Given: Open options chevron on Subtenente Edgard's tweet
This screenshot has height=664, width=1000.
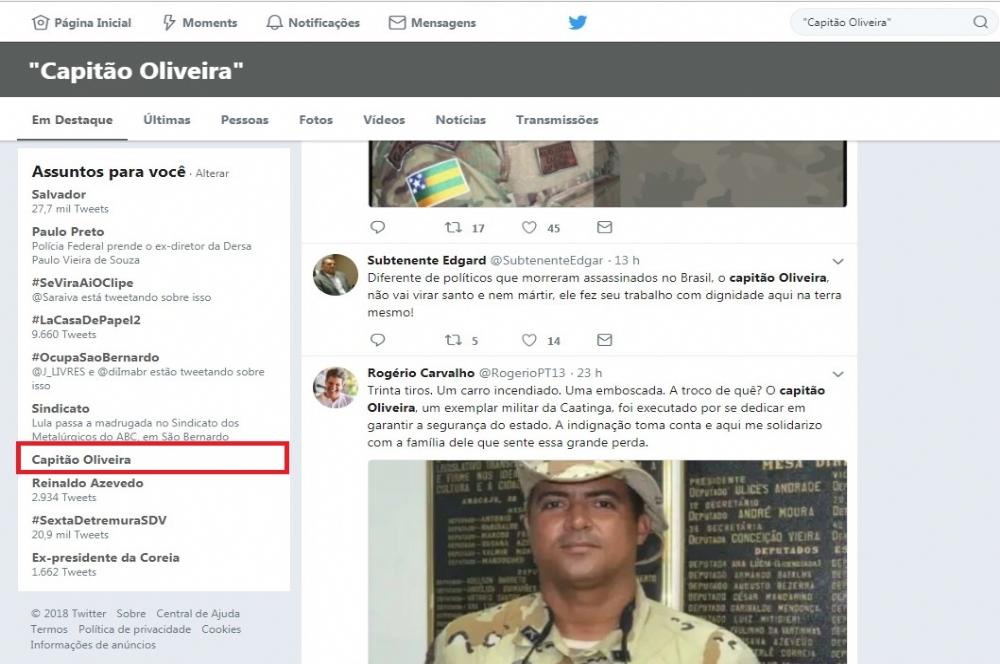Looking at the screenshot, I should click(838, 262).
